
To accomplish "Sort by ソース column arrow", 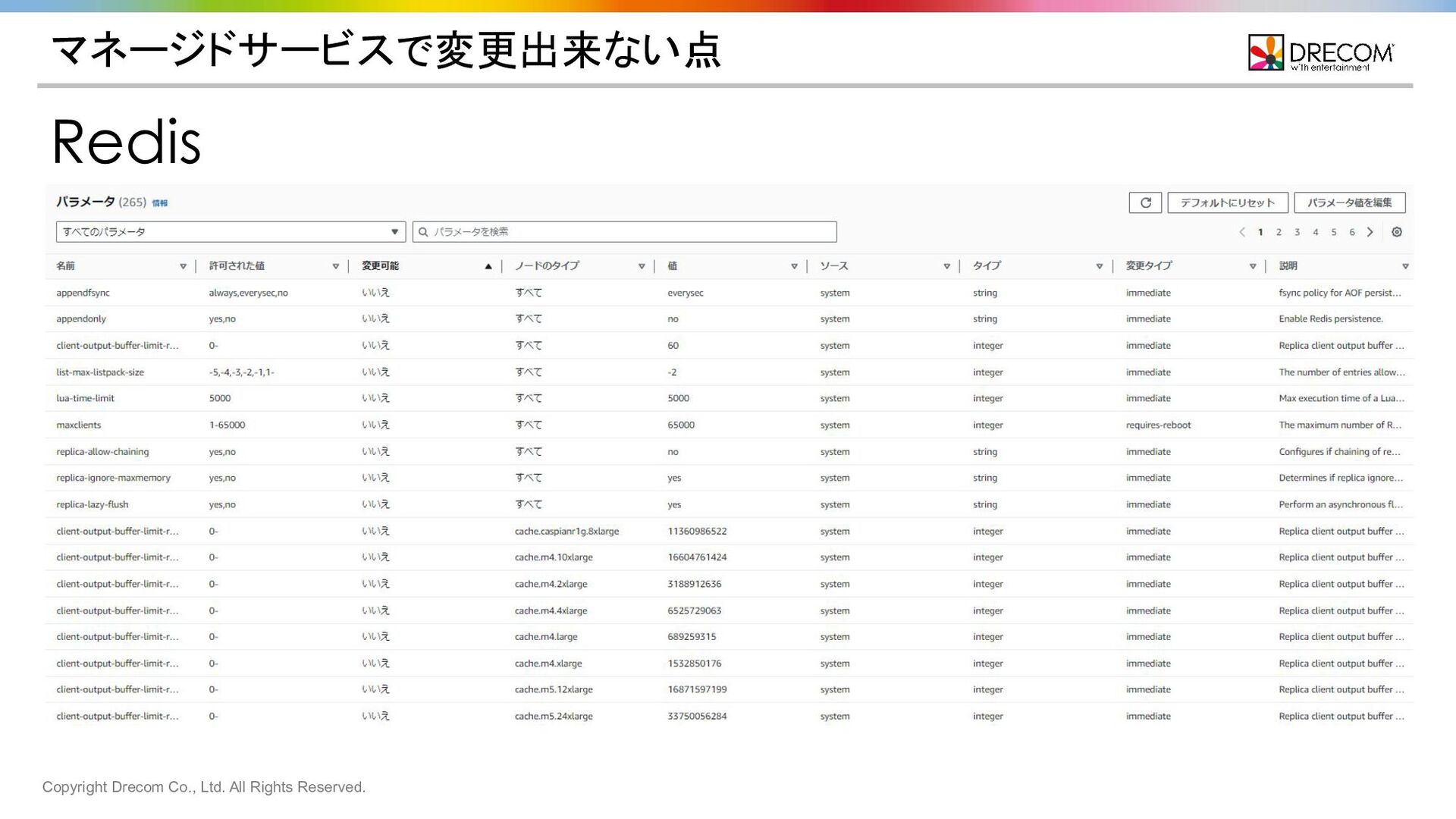I will tap(946, 266).
